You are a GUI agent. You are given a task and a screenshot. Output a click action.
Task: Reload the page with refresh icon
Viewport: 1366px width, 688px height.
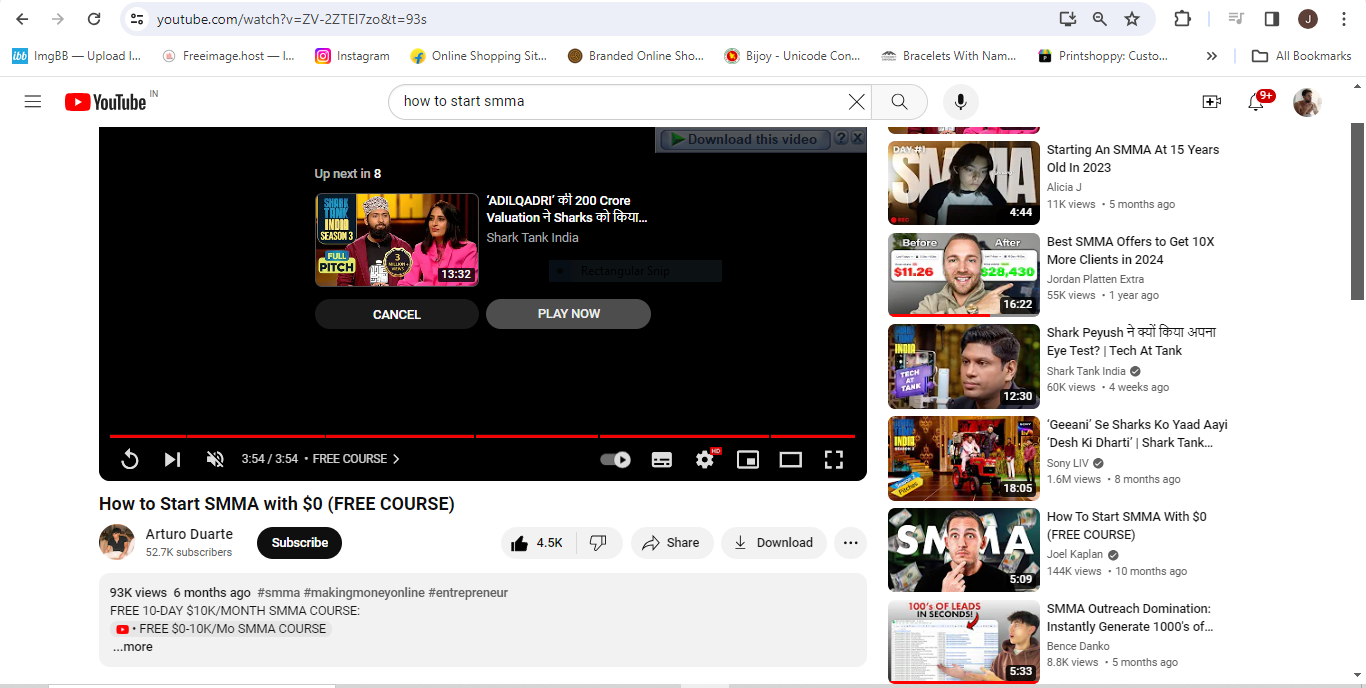coord(94,19)
